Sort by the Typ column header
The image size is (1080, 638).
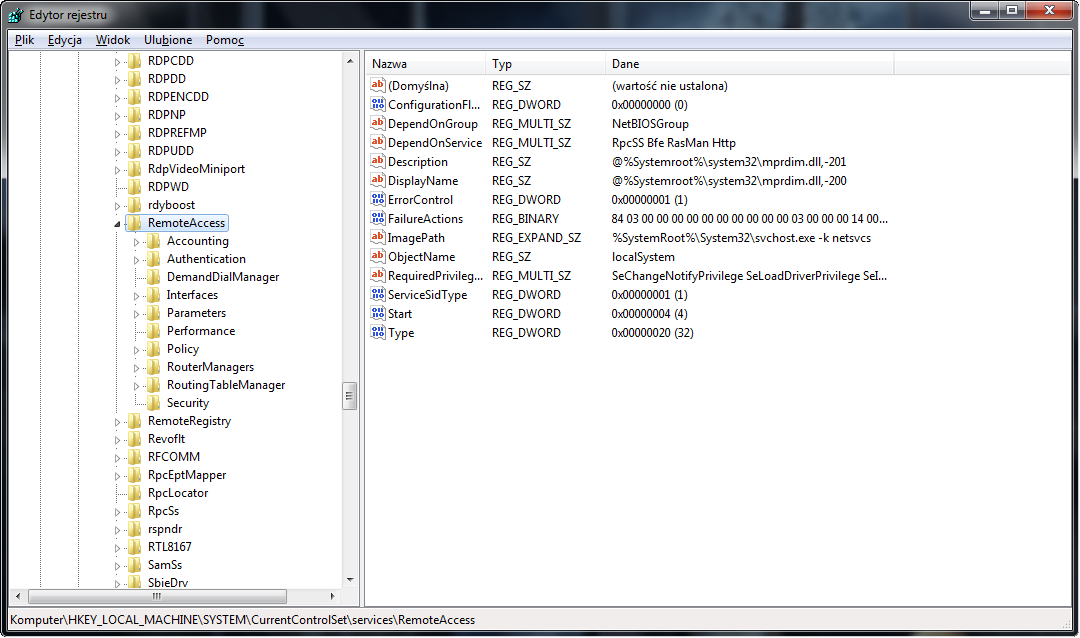point(545,63)
